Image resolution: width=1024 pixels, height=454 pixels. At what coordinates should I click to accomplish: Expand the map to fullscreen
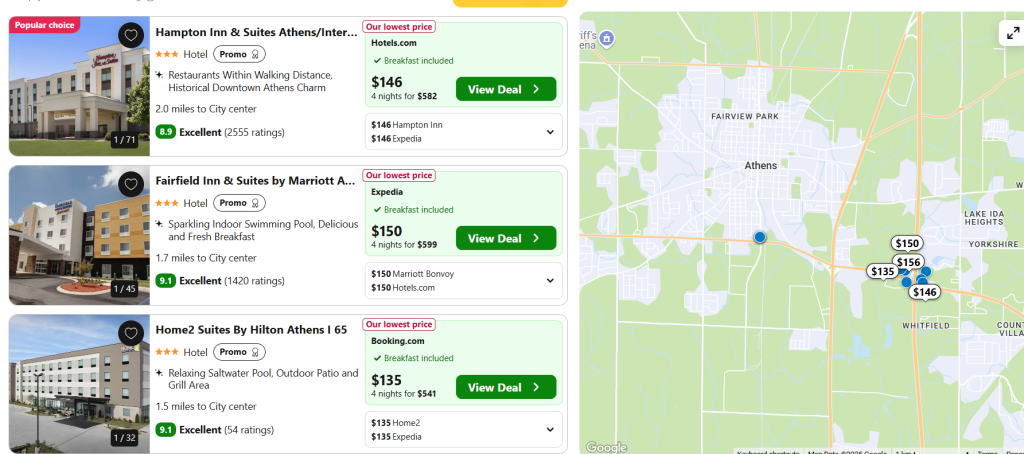(1009, 33)
